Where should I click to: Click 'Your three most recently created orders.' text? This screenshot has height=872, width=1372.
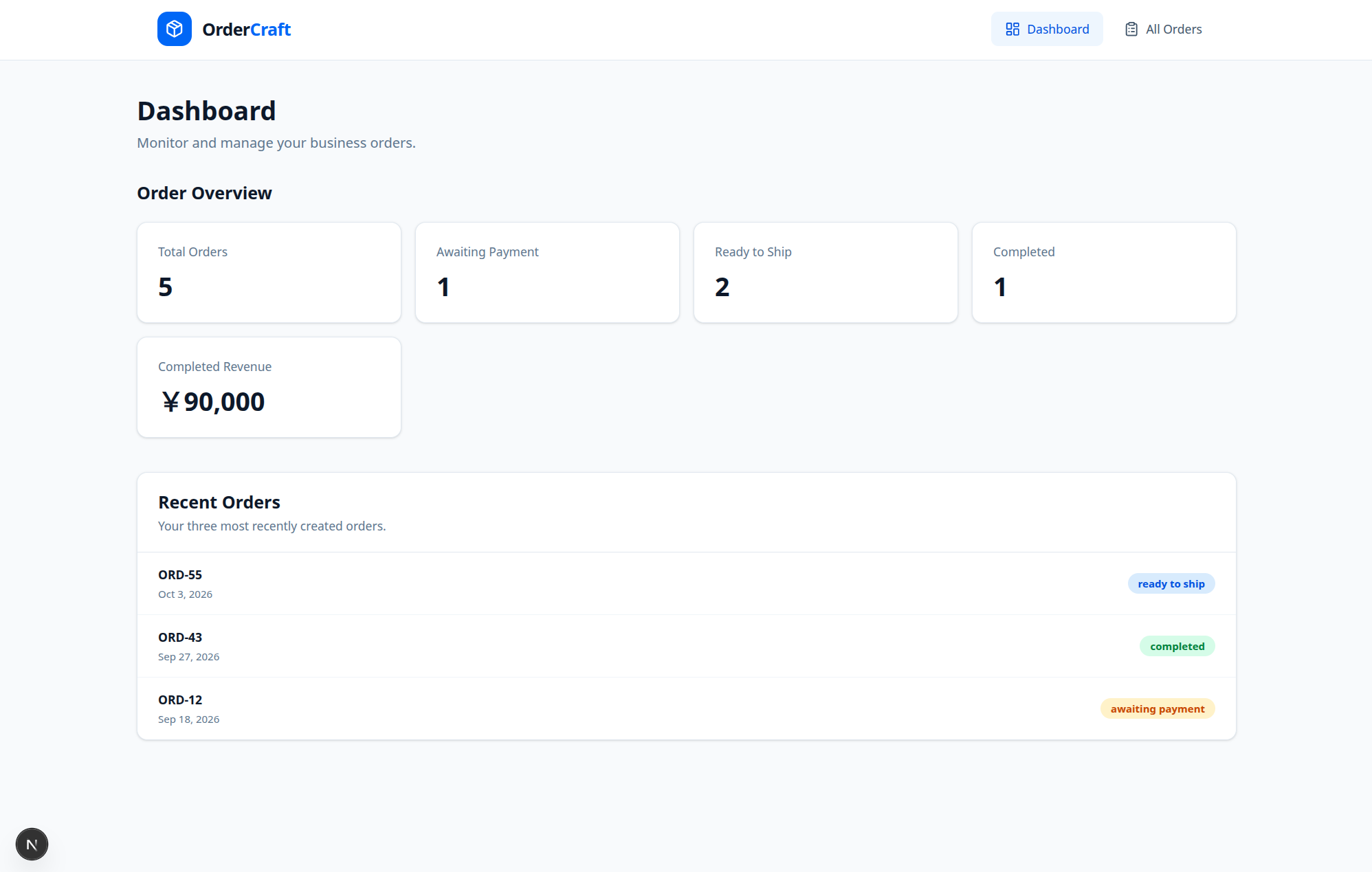(x=272, y=526)
